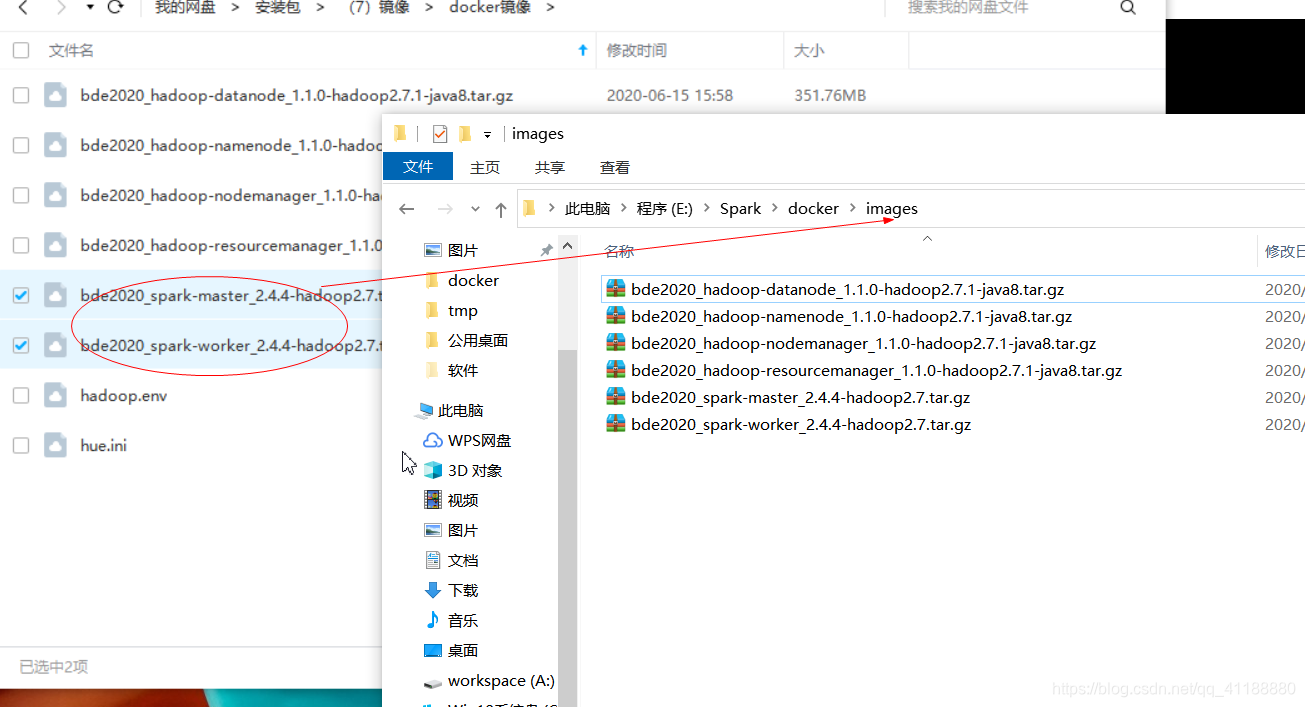Viewport: 1305px width, 707px height.
Task: Open tmp folder in navigation pane
Action: [463, 310]
